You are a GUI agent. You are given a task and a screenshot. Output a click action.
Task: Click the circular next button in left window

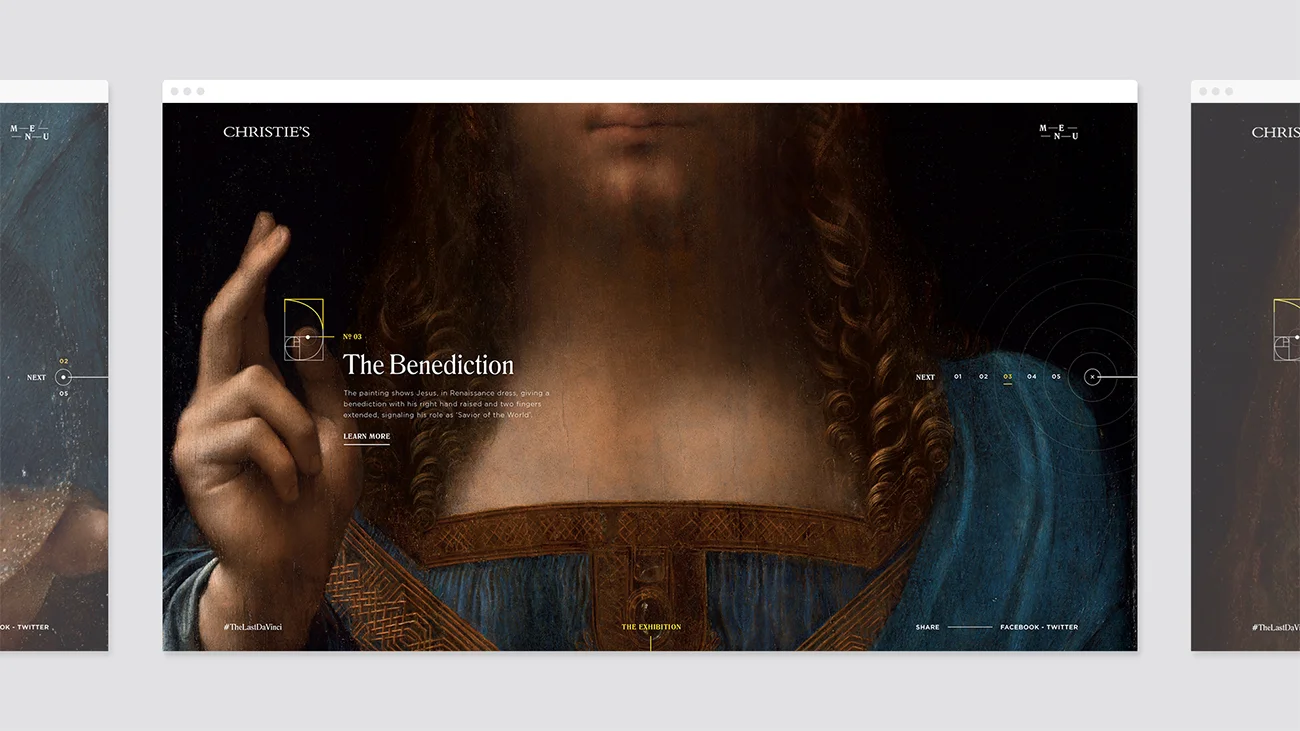pos(64,377)
